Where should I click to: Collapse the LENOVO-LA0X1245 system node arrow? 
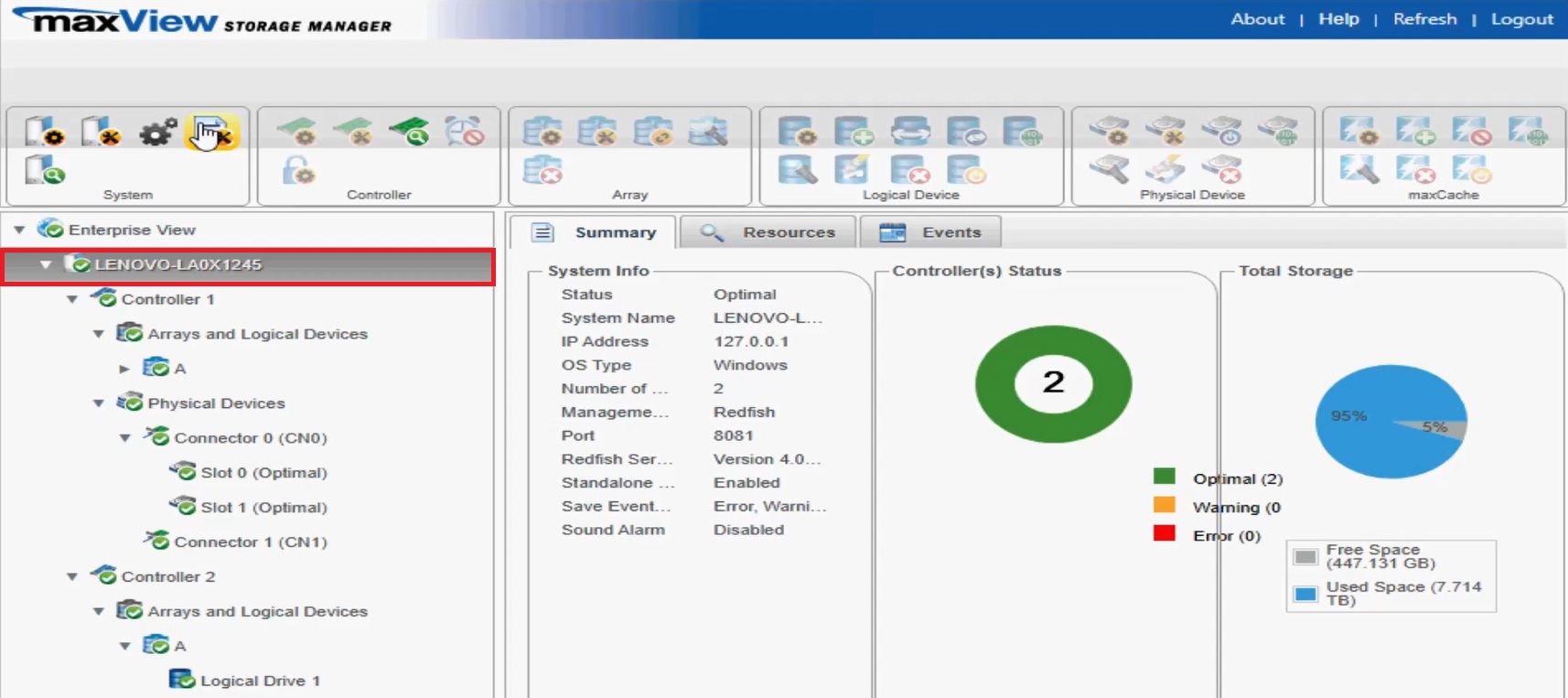pos(45,264)
